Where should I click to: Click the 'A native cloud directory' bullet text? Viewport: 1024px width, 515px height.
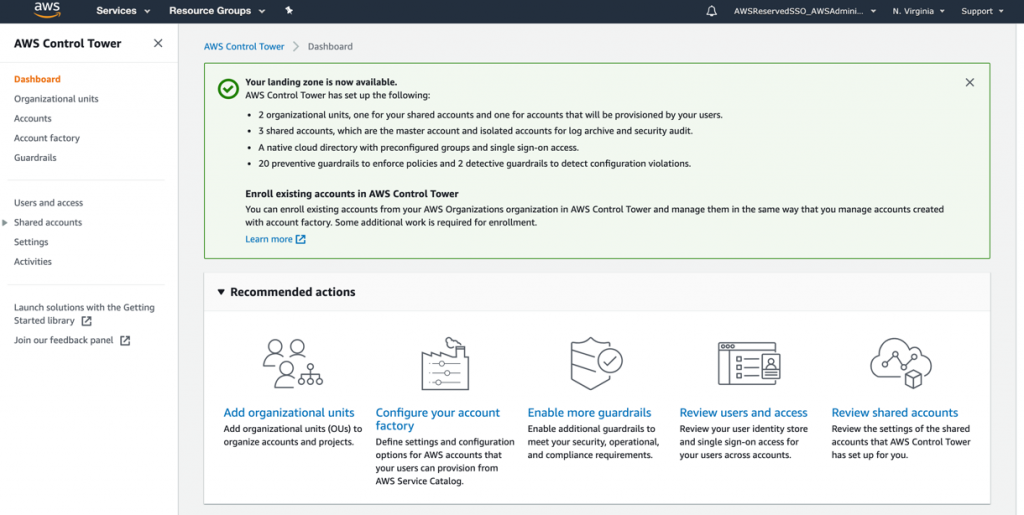pyautogui.click(x=418, y=148)
